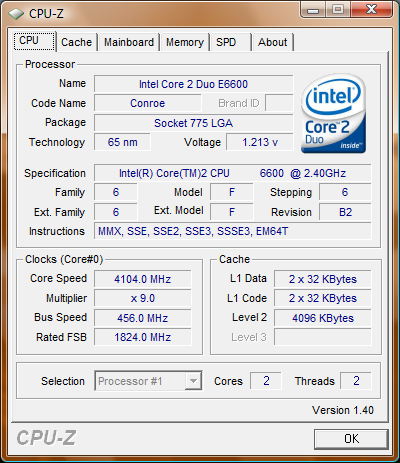This screenshot has width=400, height=463.
Task: Click the Voltage value 1.213 v
Action: [x=260, y=142]
